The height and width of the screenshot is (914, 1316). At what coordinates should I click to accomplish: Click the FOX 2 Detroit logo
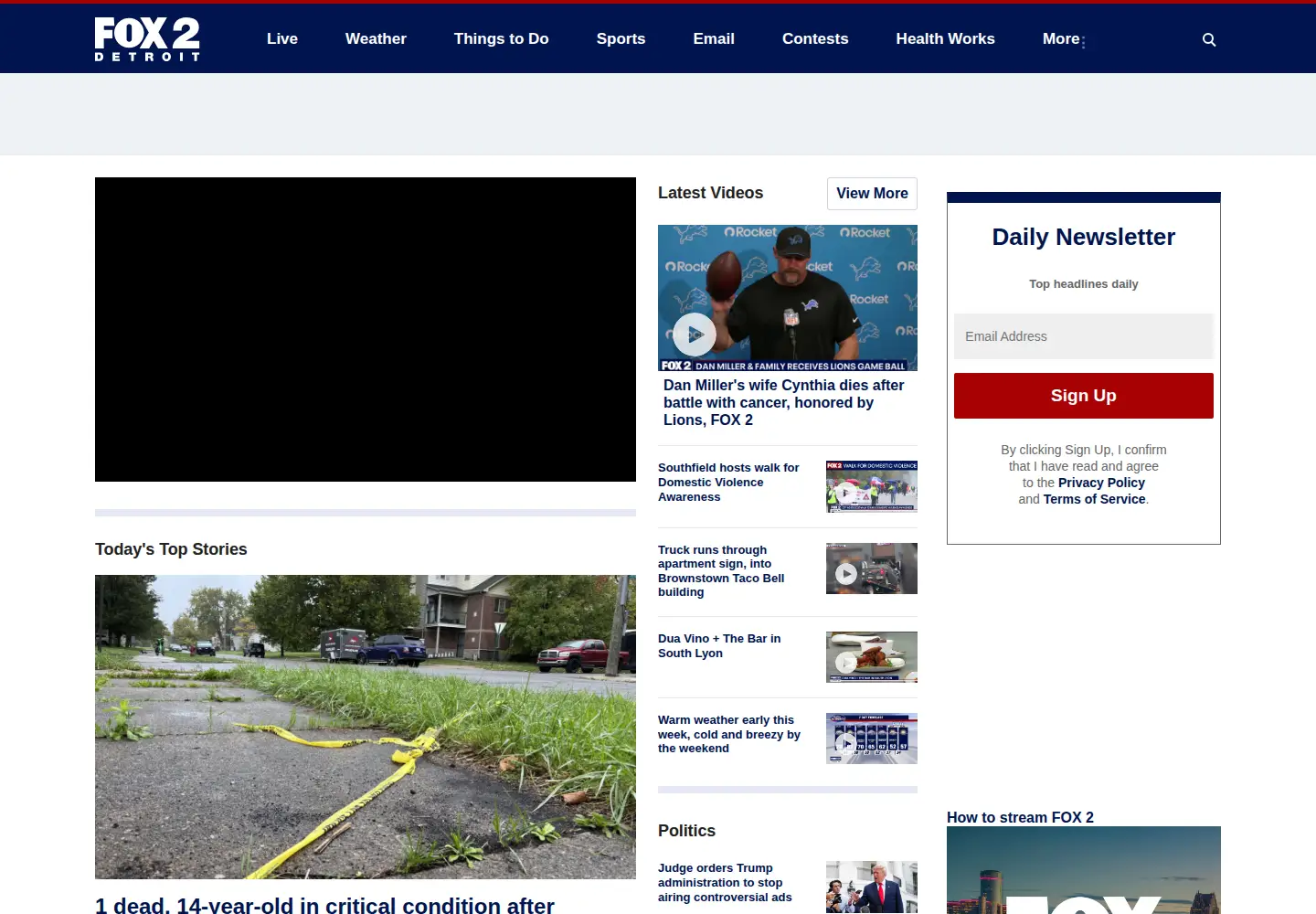tap(147, 39)
